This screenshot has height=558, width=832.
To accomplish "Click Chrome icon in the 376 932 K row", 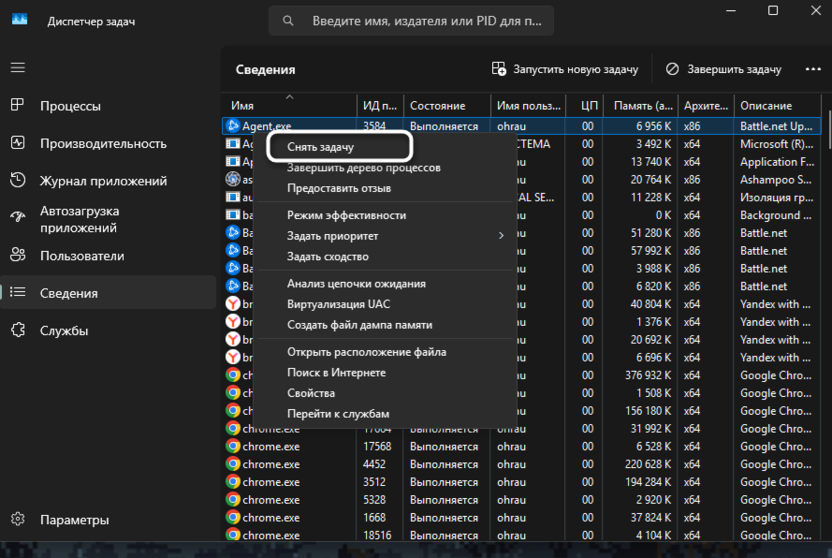I will pos(232,375).
